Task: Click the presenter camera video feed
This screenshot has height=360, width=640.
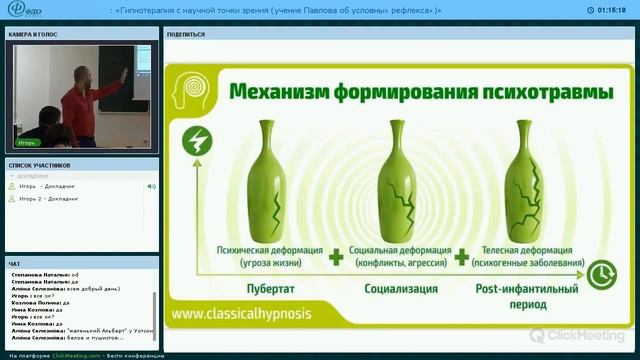Action: point(82,96)
